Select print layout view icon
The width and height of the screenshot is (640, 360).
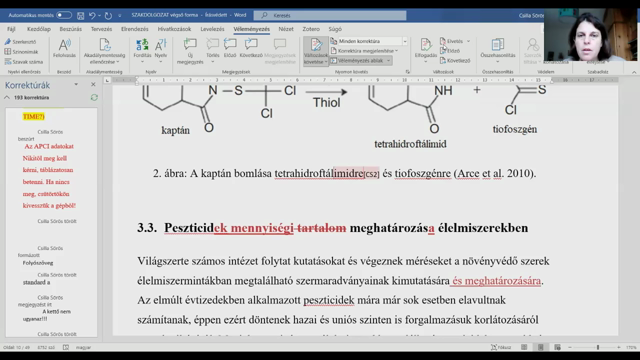(540, 347)
